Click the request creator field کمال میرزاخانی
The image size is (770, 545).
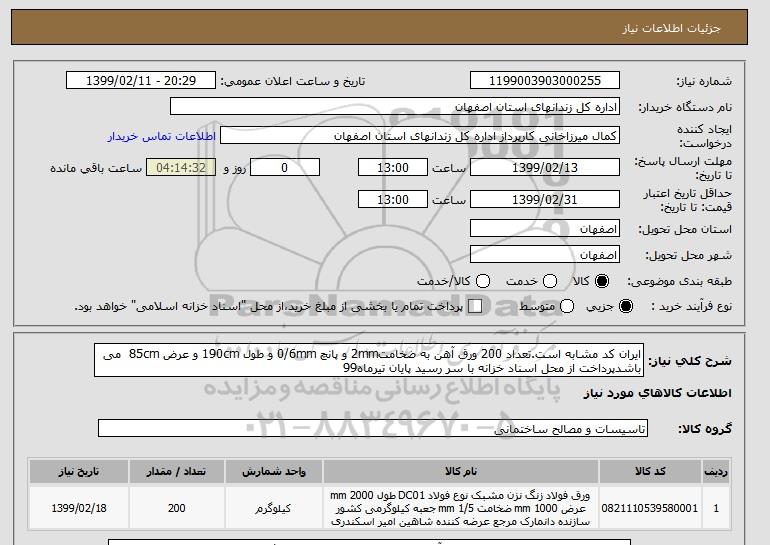420,136
